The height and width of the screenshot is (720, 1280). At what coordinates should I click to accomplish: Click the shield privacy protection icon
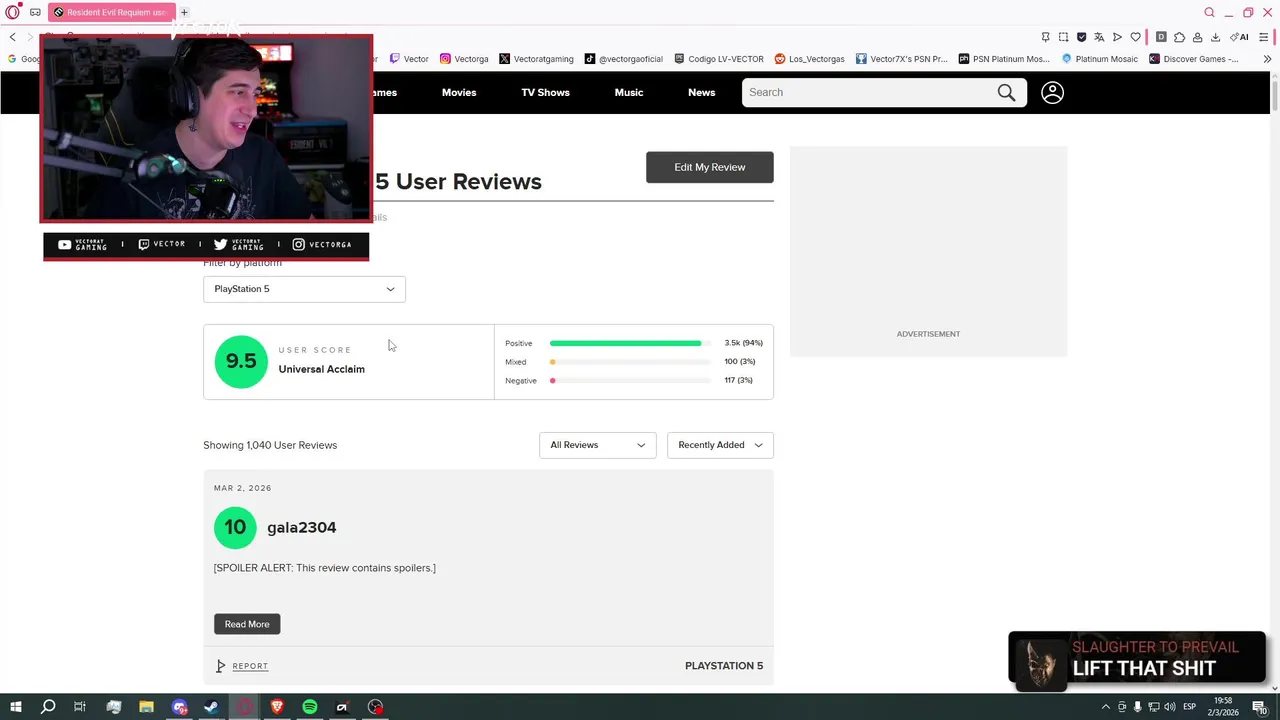coord(1081,37)
